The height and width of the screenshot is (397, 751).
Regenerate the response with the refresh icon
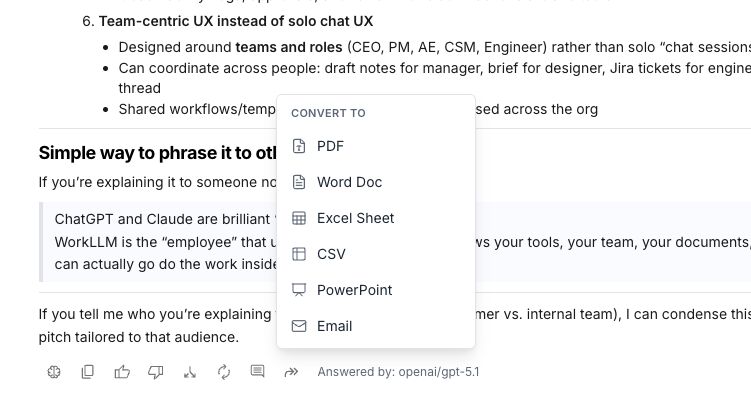click(224, 372)
